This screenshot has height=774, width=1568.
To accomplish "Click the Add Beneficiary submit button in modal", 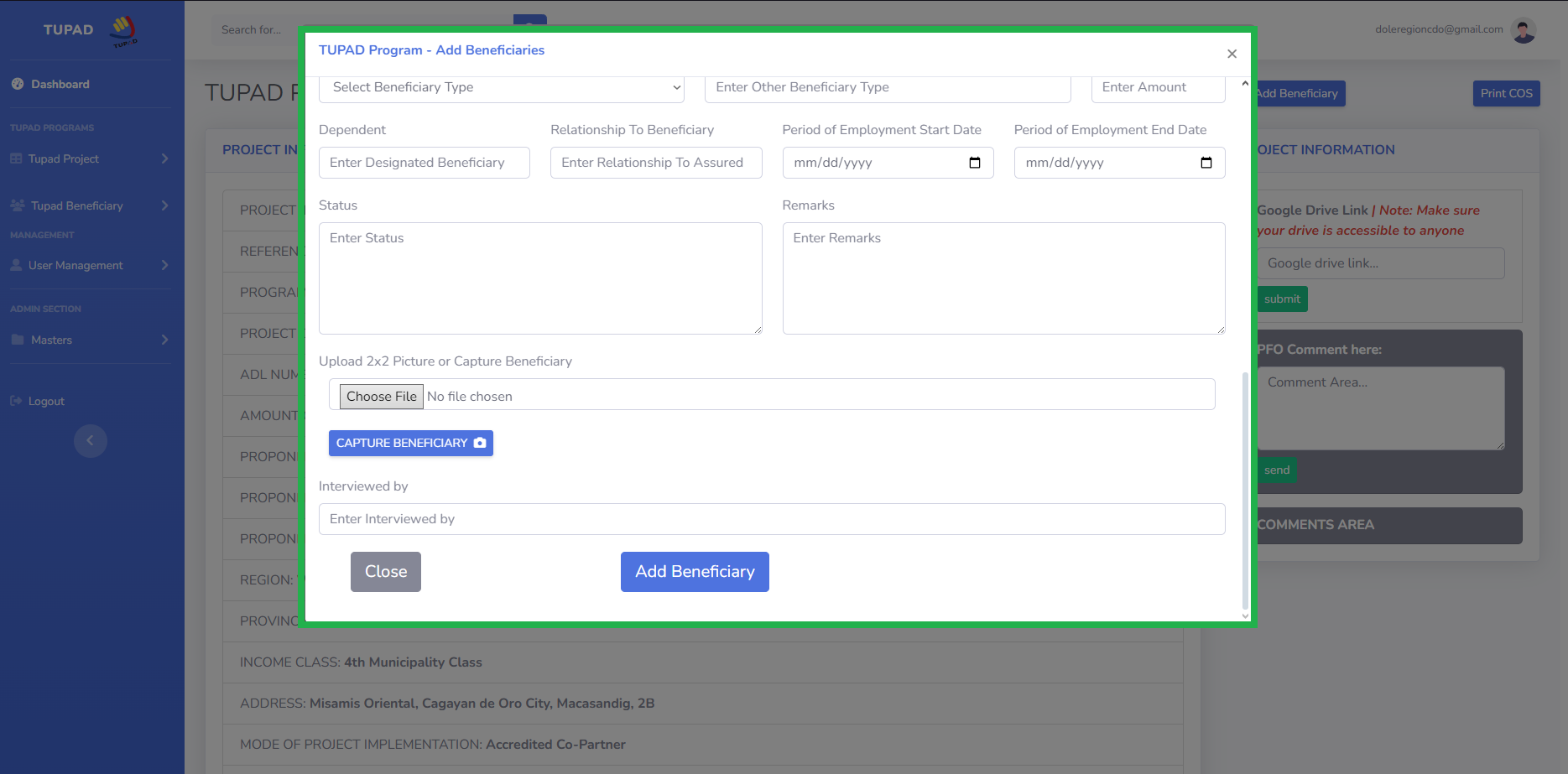I will tap(695, 572).
